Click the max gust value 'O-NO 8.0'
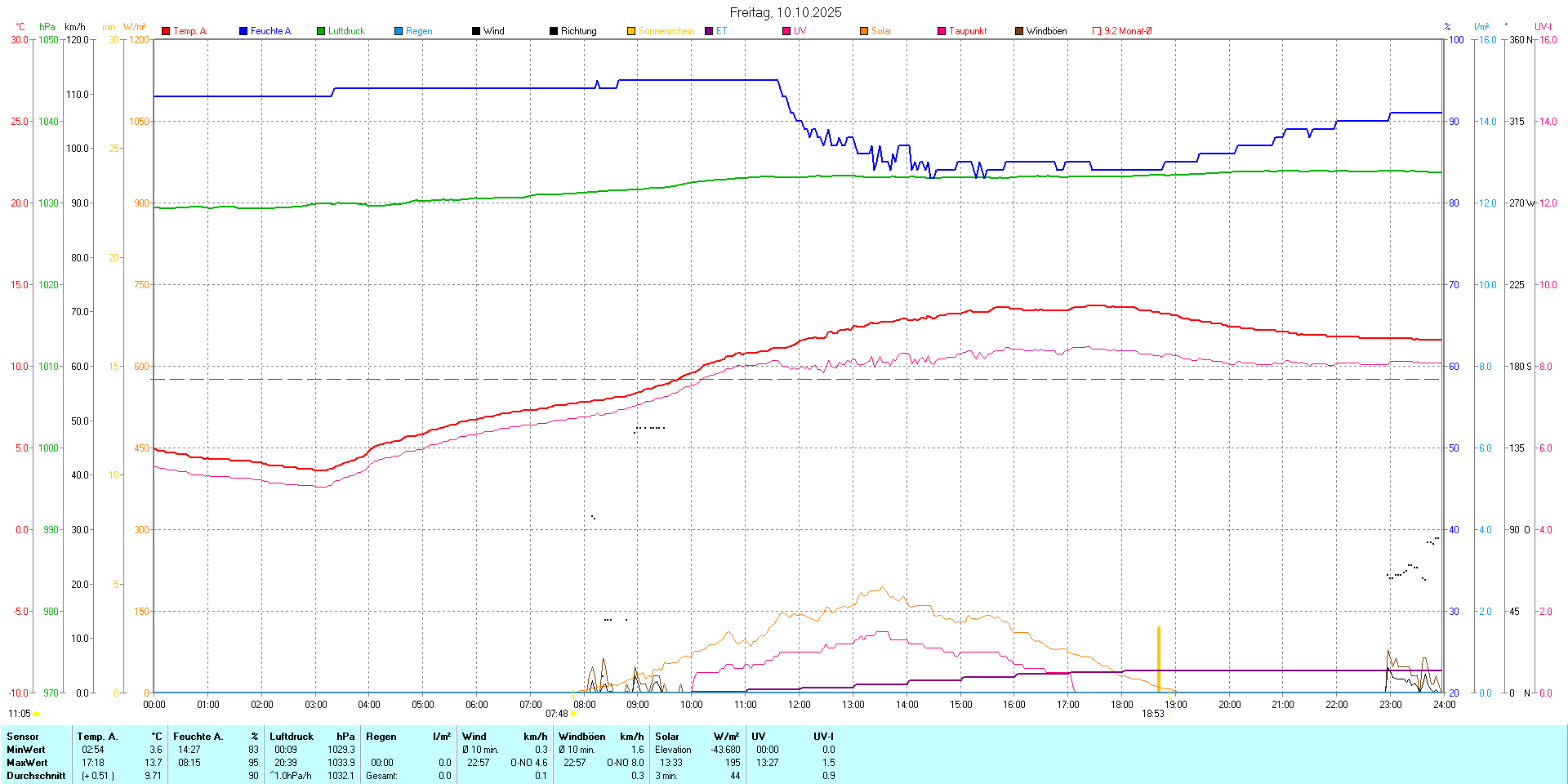Viewport: 1568px width, 784px height. point(626,763)
